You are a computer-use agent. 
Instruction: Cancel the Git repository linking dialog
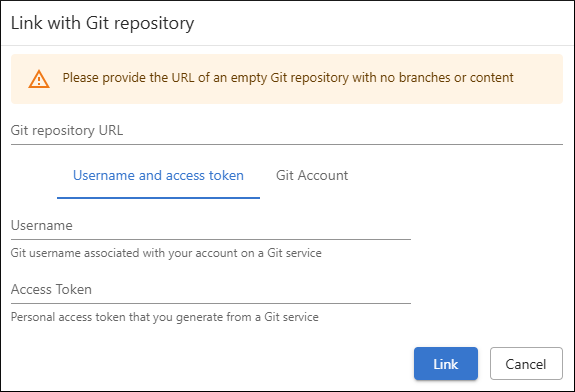(526, 364)
